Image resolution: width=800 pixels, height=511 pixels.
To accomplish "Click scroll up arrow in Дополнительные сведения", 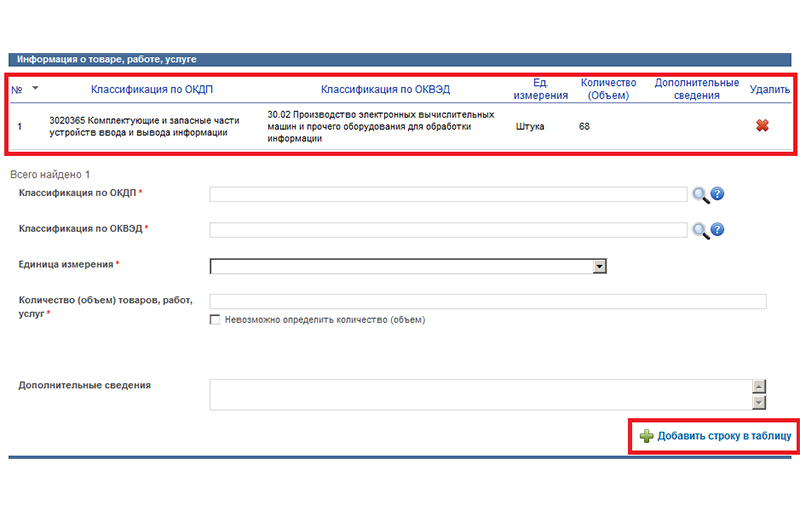I will pyautogui.click(x=759, y=387).
